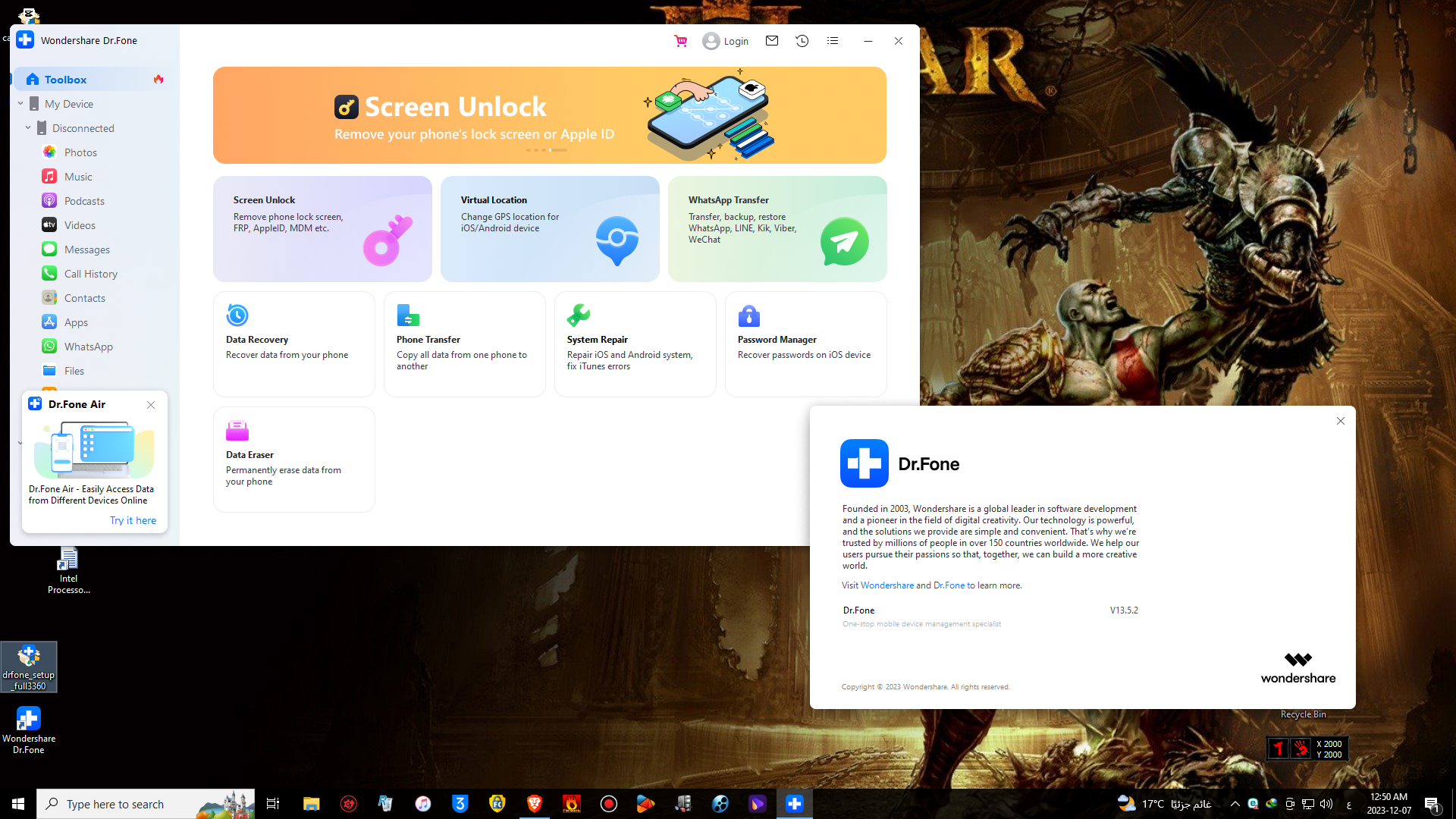
Task: Click the Virtual Location pin icon
Action: 617,240
